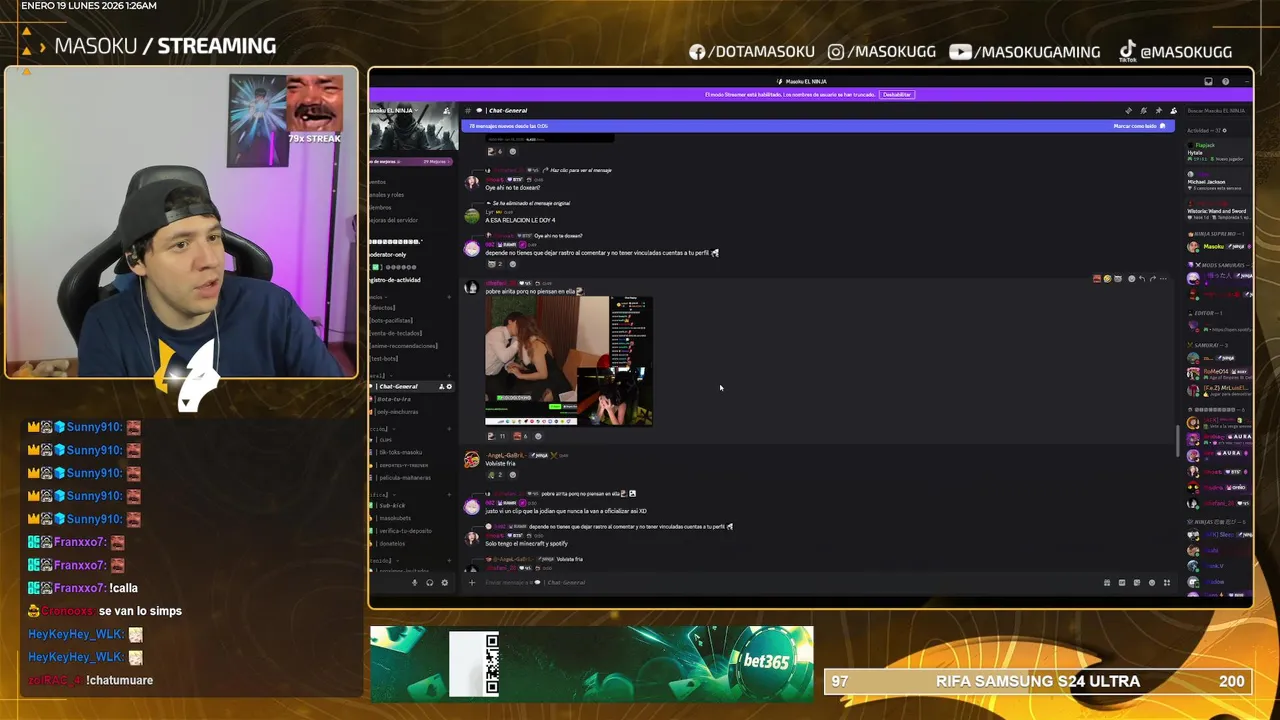Select the pelicula-mañaneras channel
Image resolution: width=1280 pixels, height=720 pixels.
[405, 478]
